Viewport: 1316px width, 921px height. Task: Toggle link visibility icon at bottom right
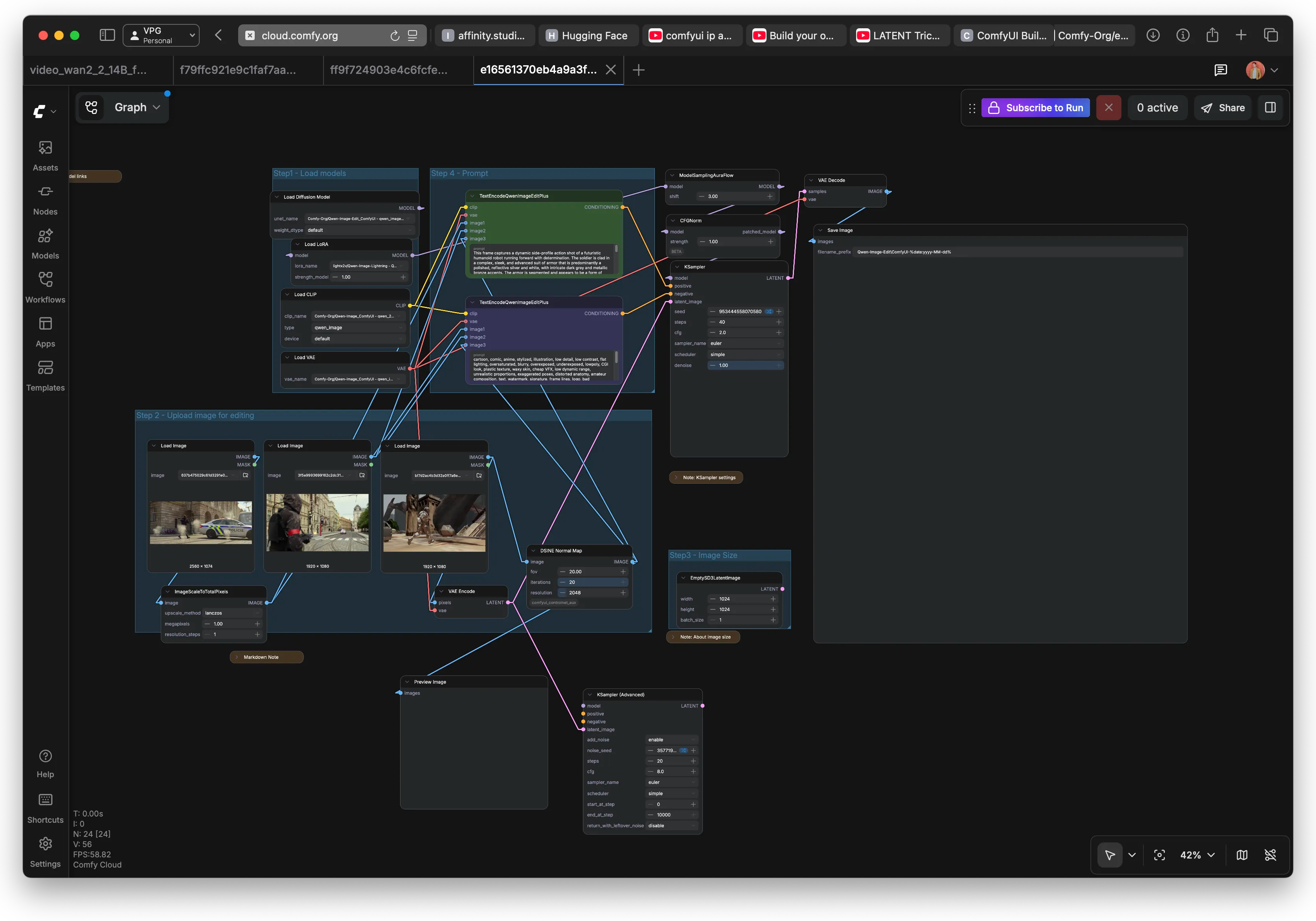pos(1270,855)
